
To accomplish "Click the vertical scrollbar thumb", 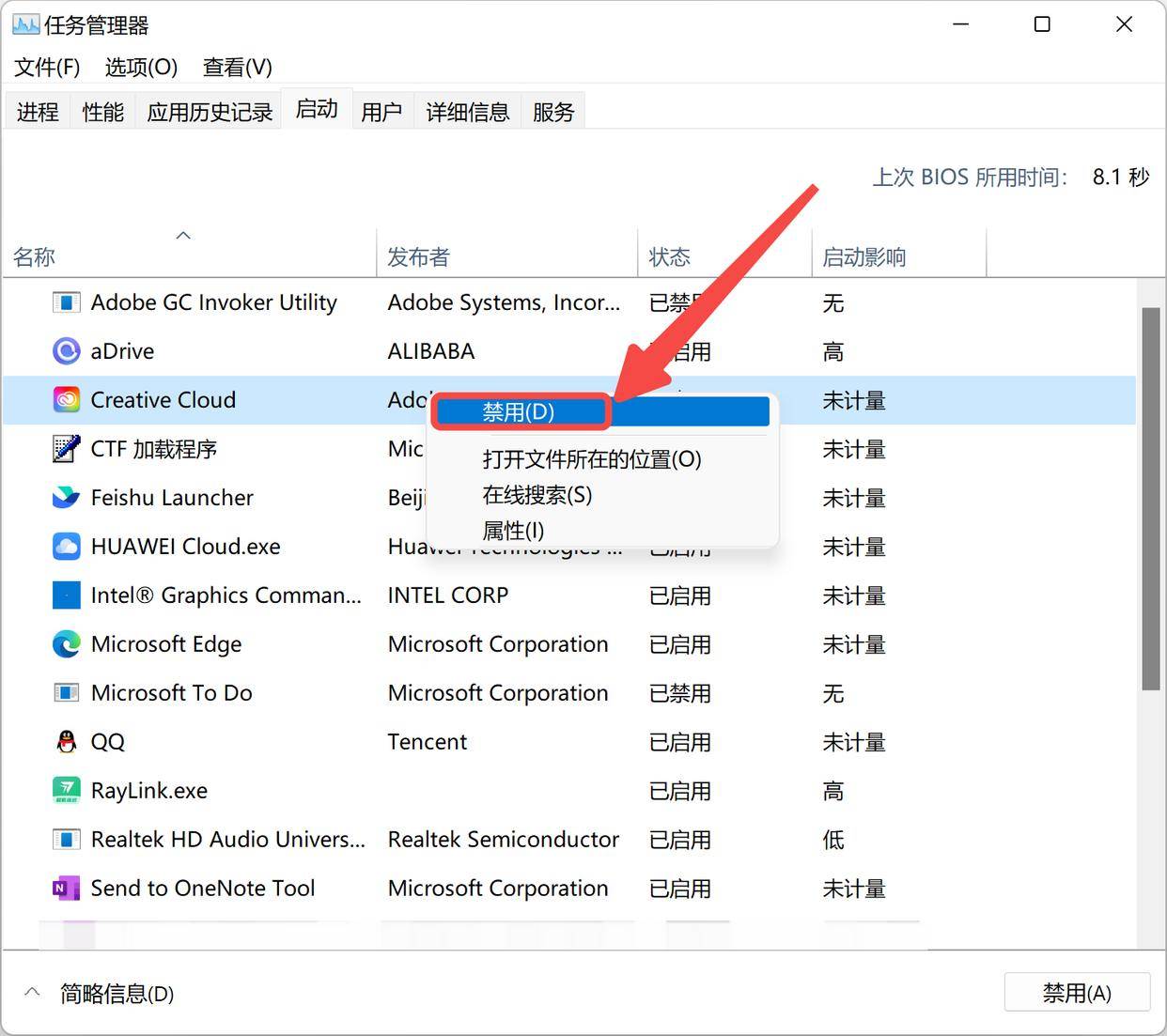I will (x=1150, y=499).
